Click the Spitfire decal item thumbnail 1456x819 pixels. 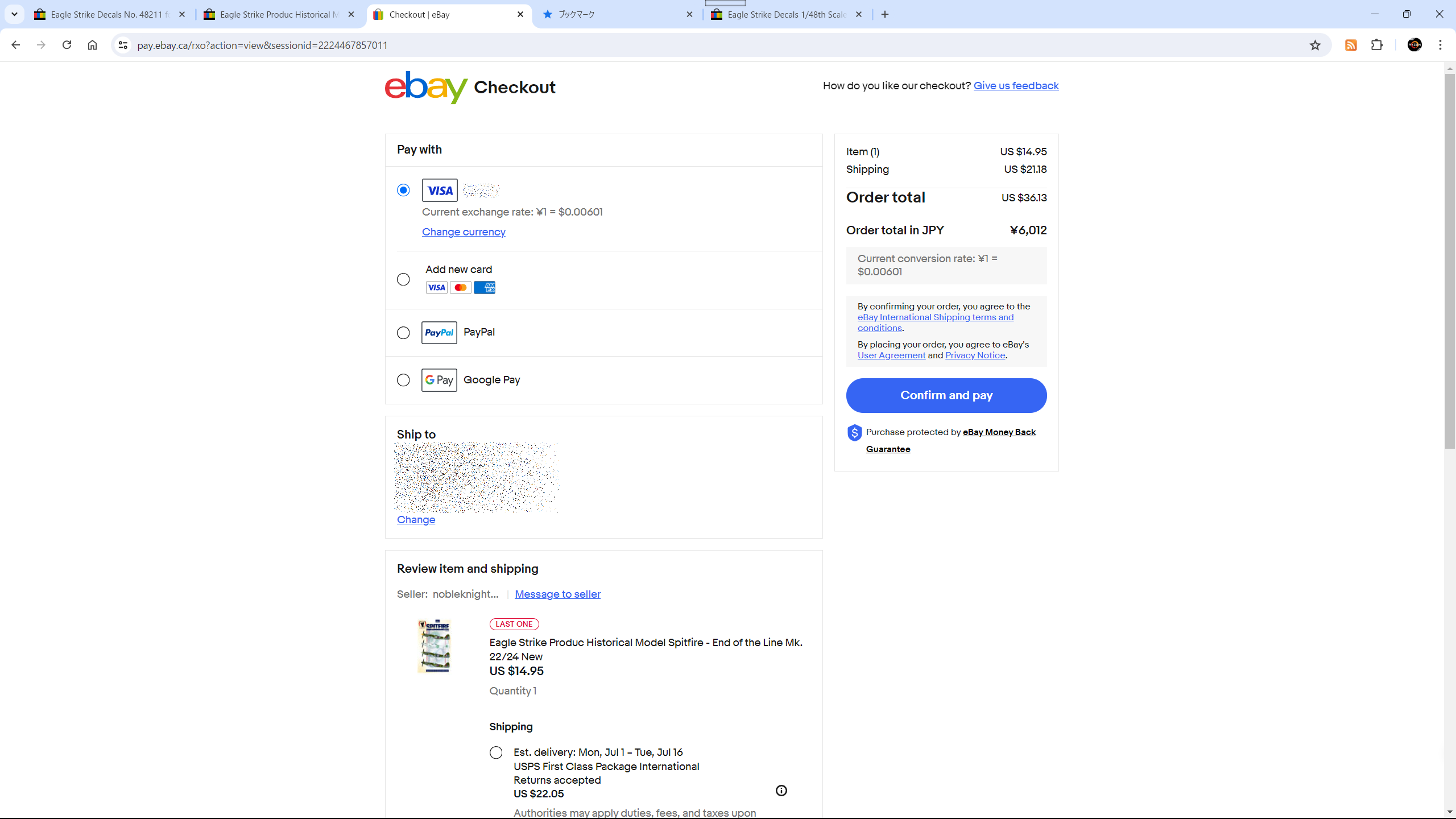coord(434,646)
